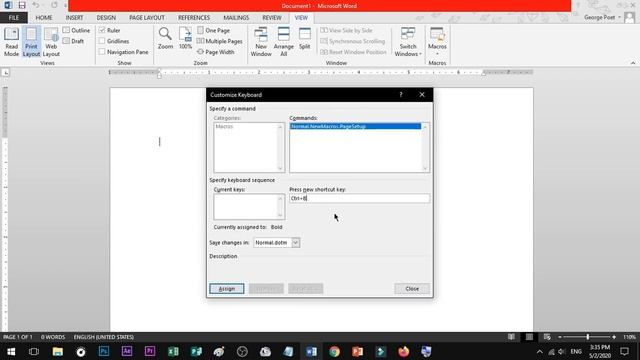Click Assign button
This screenshot has height=360, width=640.
pos(227,289)
